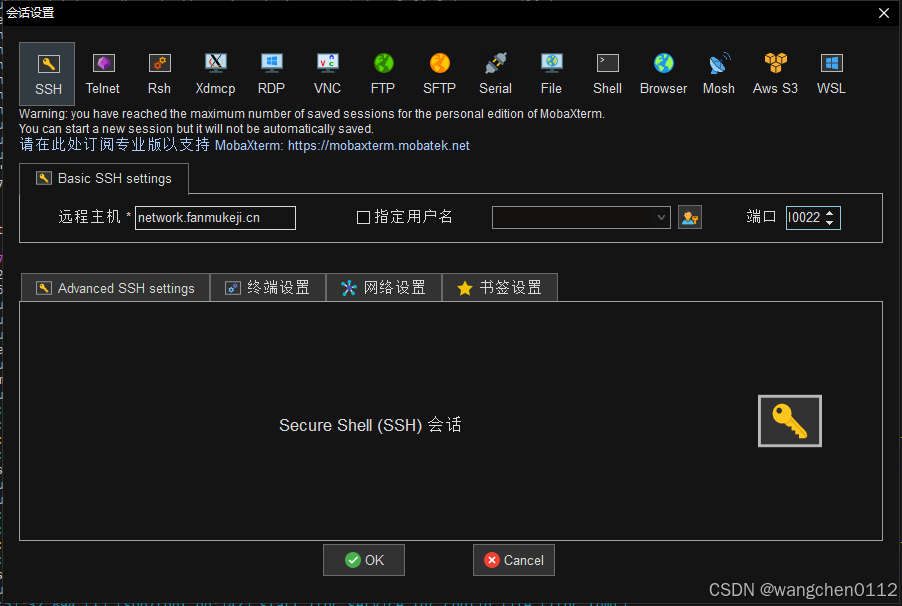The height and width of the screenshot is (606, 902).
Task: Choose the Xdmcp session type
Action: tap(215, 74)
